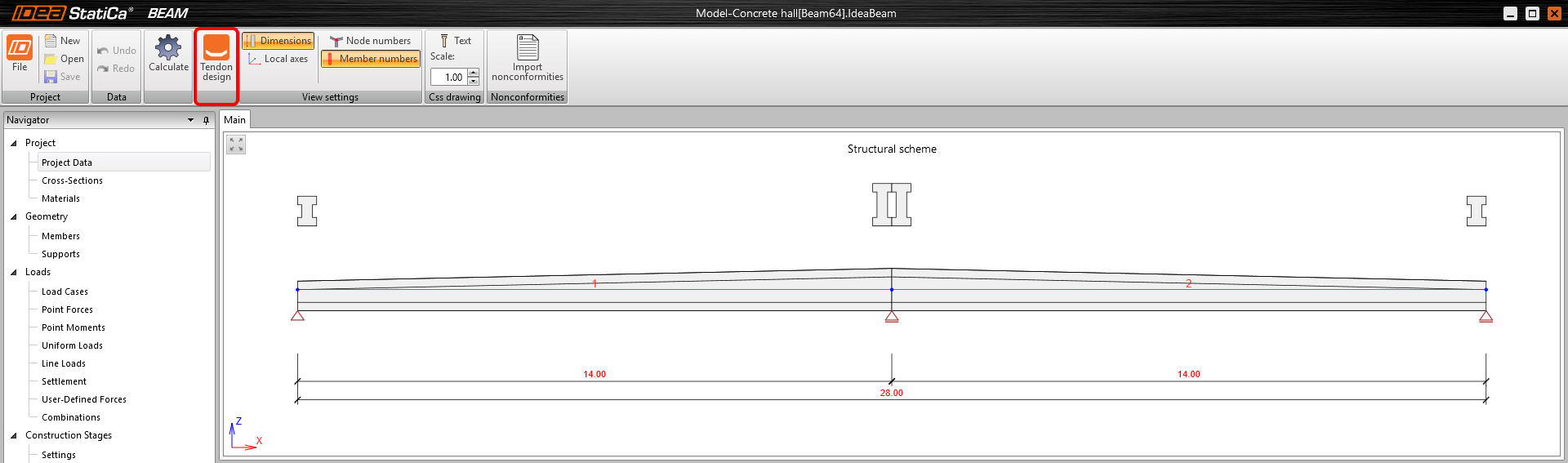Select member 2 in the scheme
This screenshot has width=1568, height=463.
(x=1188, y=284)
